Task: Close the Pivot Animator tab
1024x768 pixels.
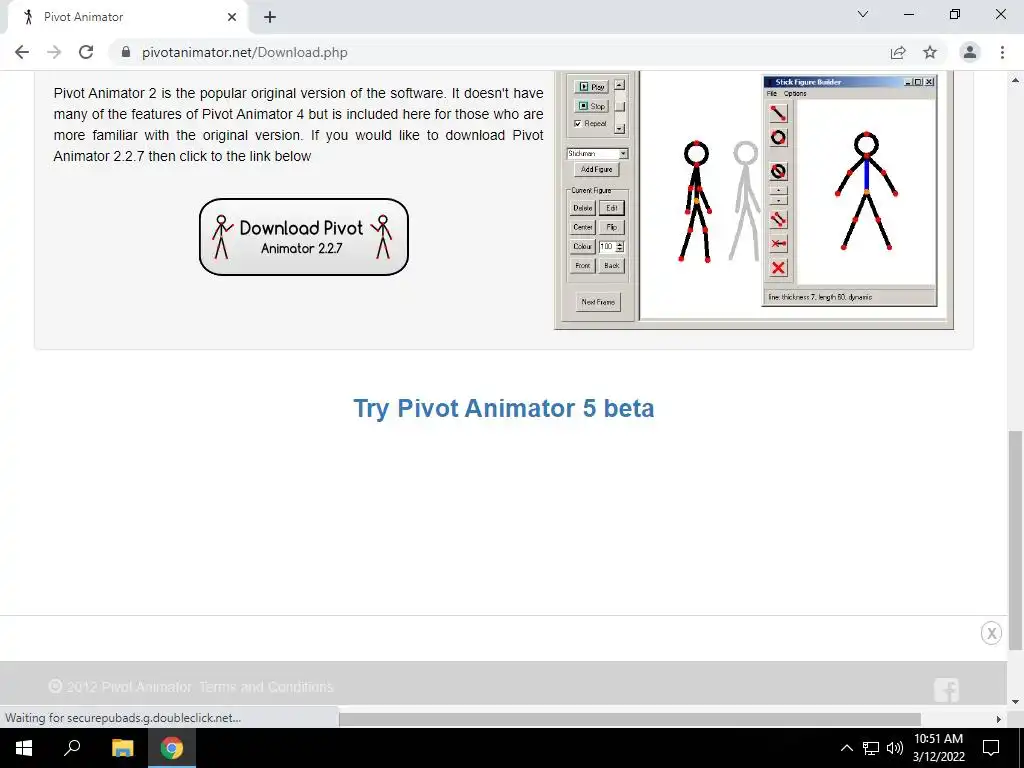Action: (232, 17)
